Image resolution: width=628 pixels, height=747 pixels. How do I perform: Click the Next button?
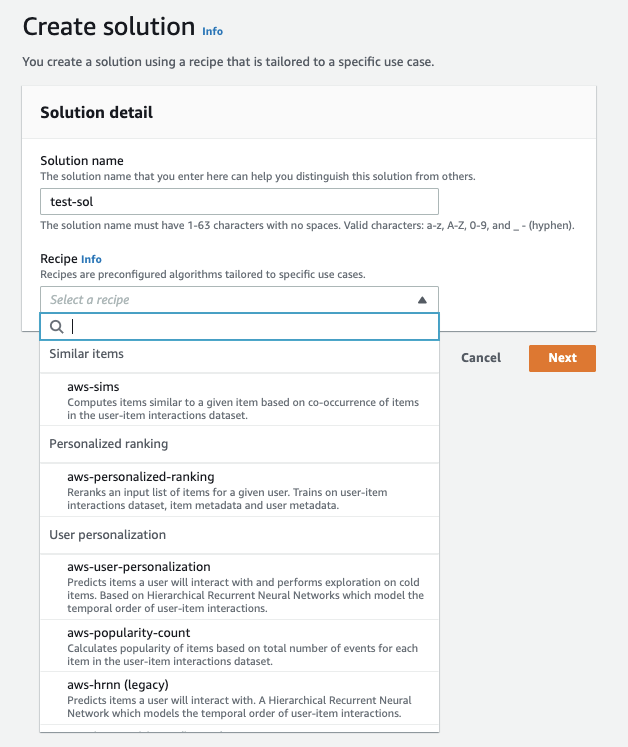[x=562, y=358]
